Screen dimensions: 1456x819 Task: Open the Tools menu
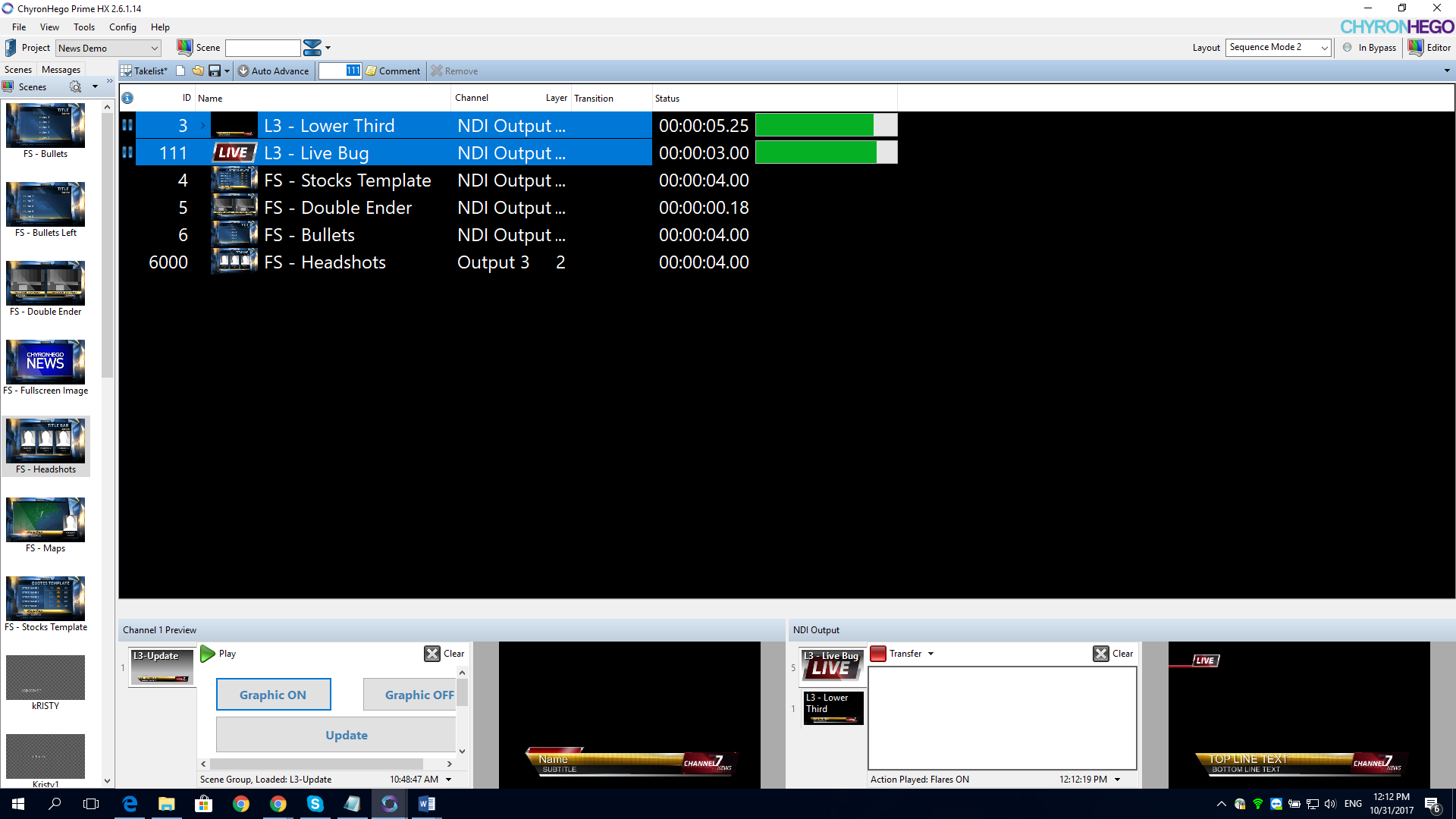(84, 27)
